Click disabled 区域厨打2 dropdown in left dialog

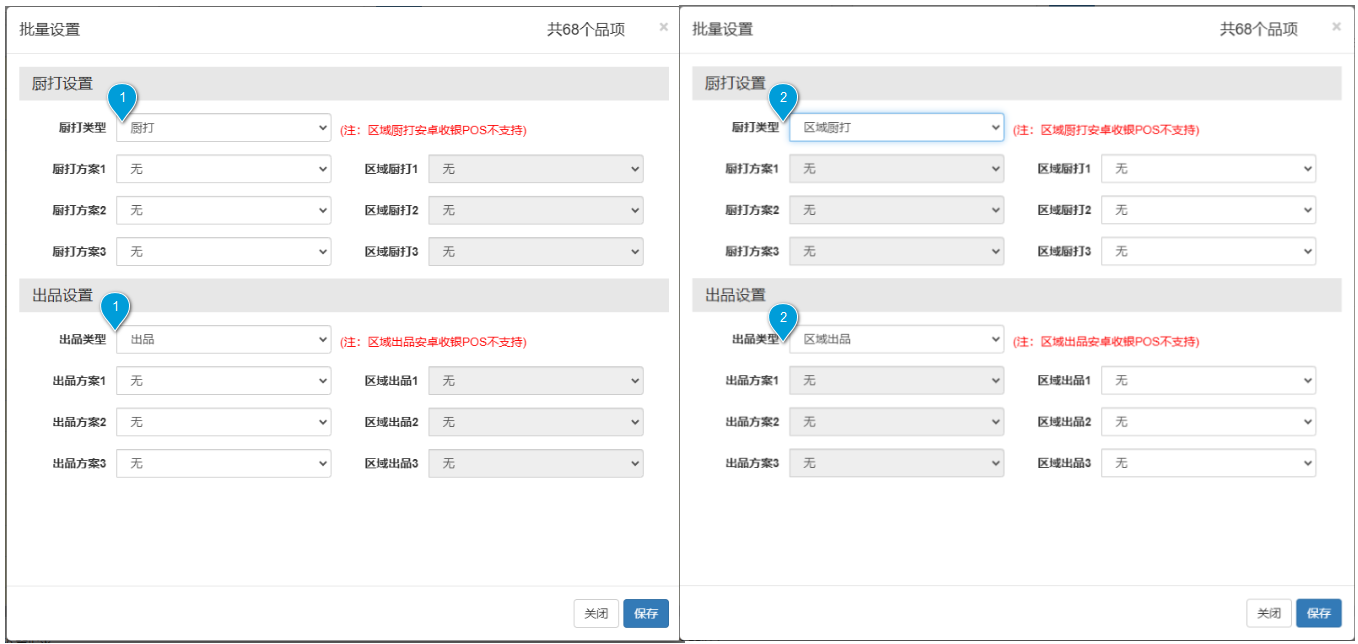[536, 210]
